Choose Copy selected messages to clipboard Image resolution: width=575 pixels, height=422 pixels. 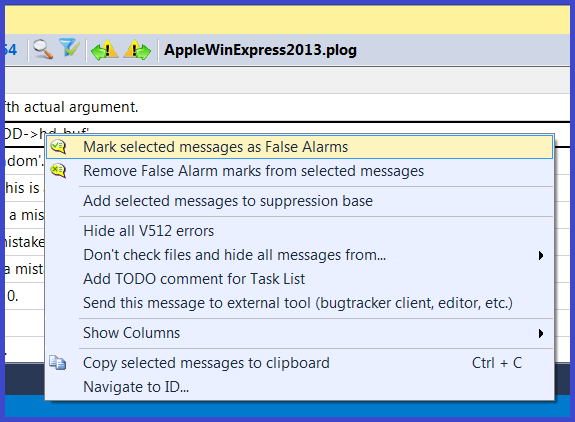point(300,363)
